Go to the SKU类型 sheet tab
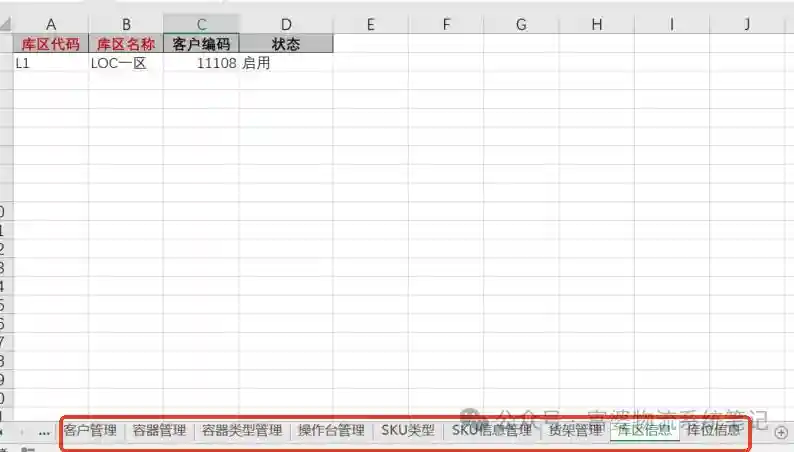The width and height of the screenshot is (794, 452). (408, 431)
